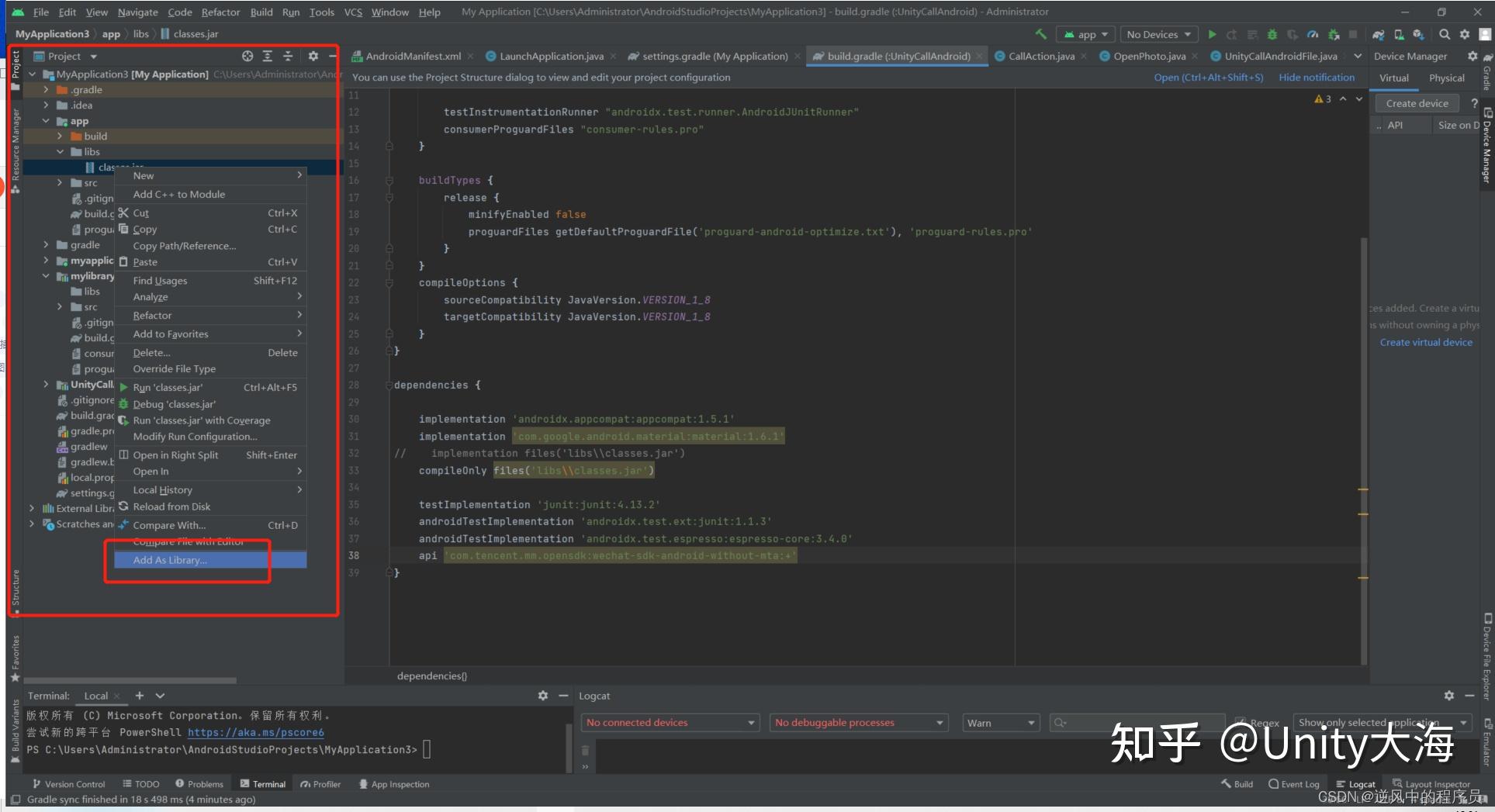
Task: Select Opened File crosshair icon in Project panel
Action: pos(247,56)
